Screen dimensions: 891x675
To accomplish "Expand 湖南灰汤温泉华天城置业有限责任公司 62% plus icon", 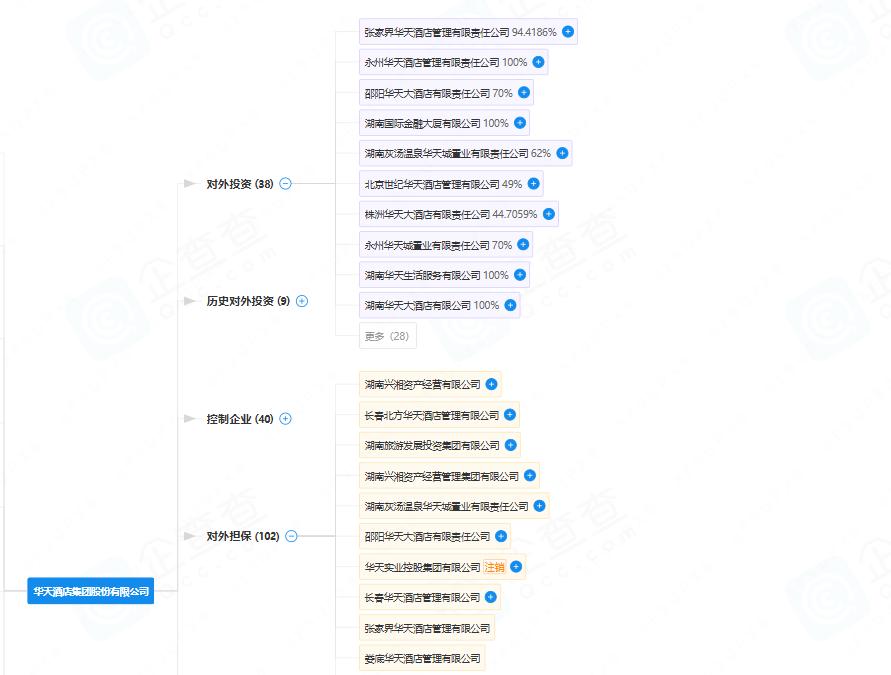I will [x=562, y=153].
